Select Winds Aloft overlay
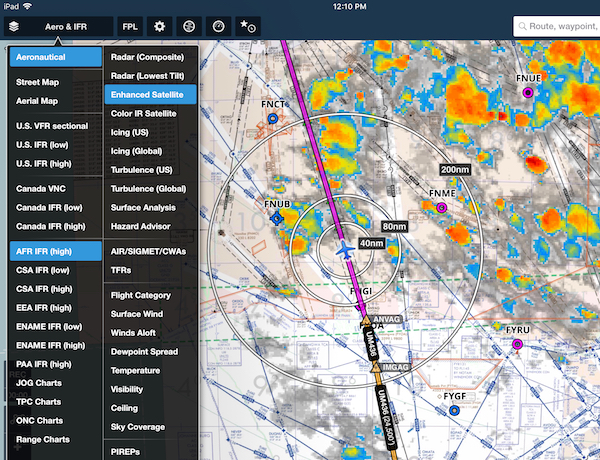 point(139,332)
